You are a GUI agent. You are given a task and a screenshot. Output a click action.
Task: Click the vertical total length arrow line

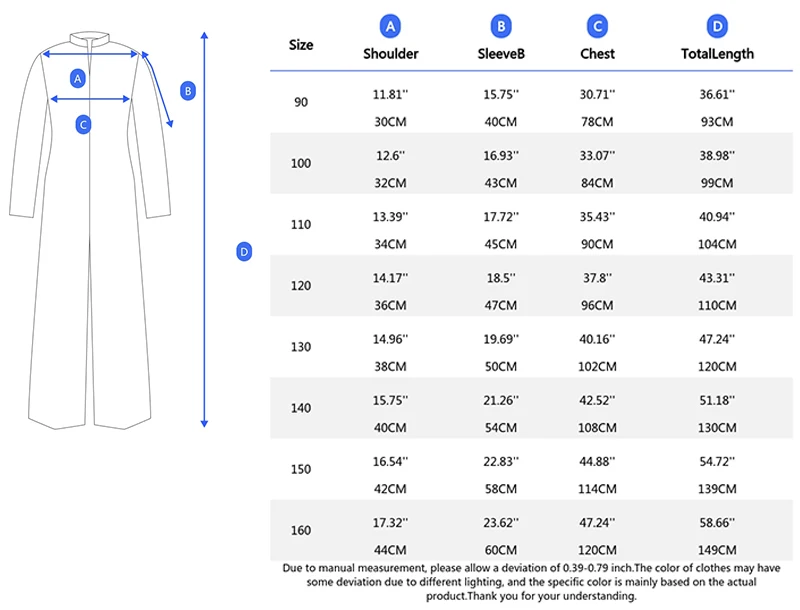(204, 229)
